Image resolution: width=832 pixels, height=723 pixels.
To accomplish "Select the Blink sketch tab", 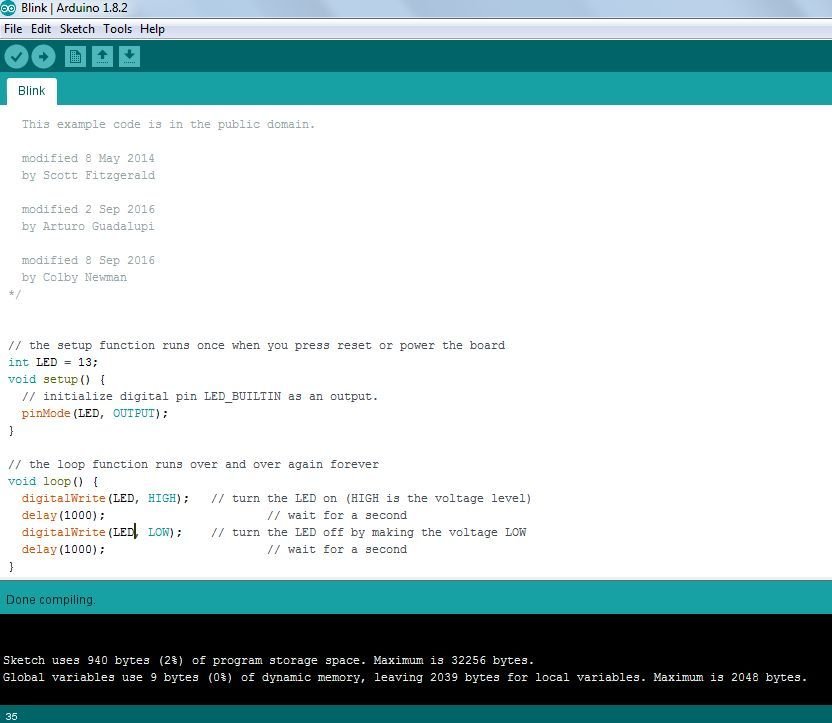I will [32, 91].
